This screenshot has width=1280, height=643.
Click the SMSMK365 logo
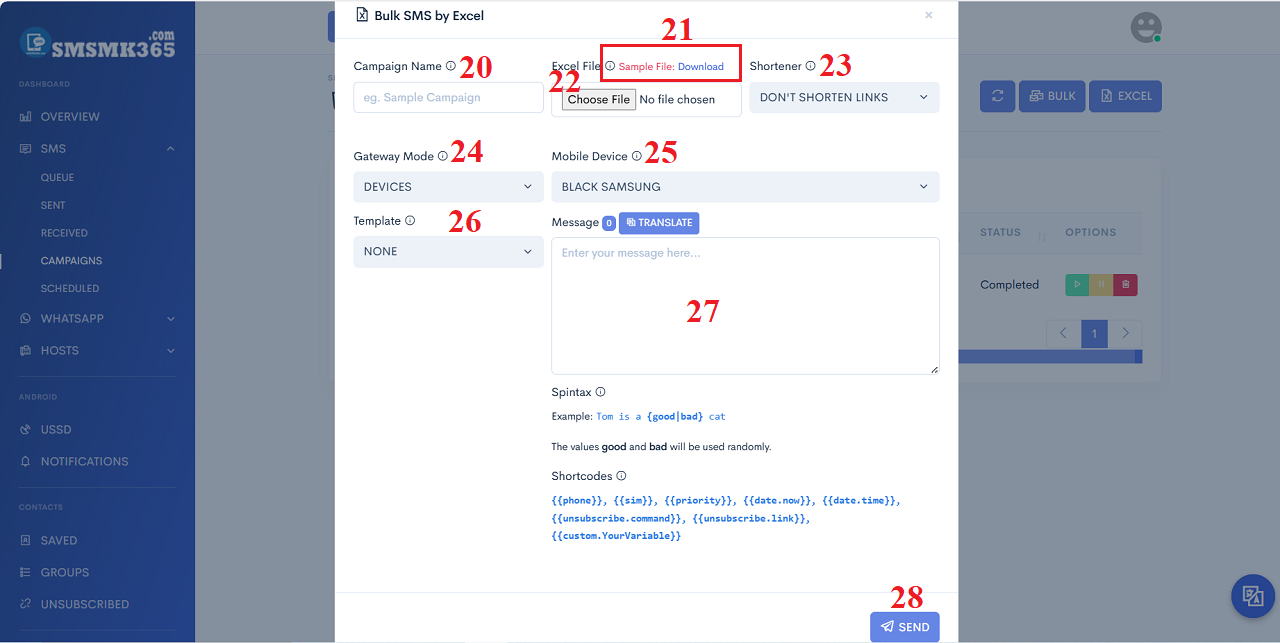pyautogui.click(x=97, y=43)
